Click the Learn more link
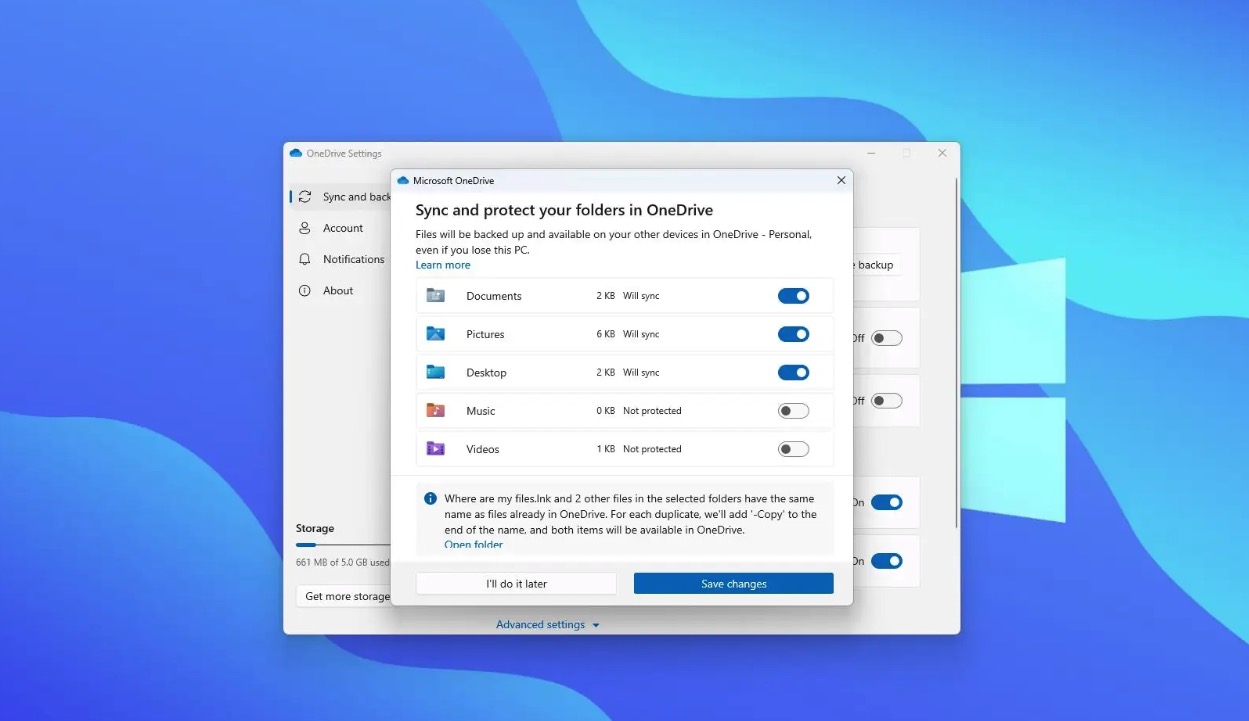 coord(443,265)
